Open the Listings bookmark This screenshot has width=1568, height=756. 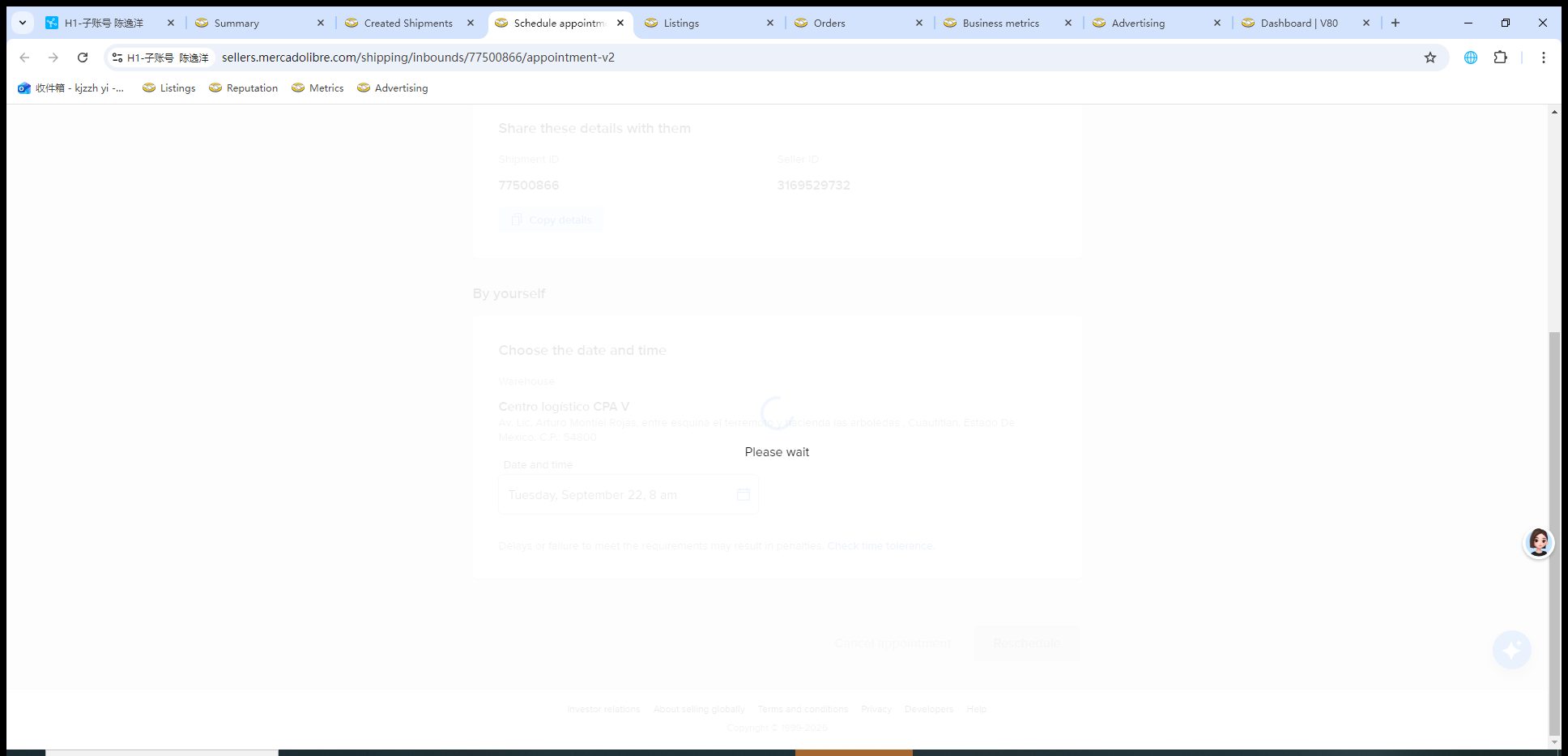point(168,88)
